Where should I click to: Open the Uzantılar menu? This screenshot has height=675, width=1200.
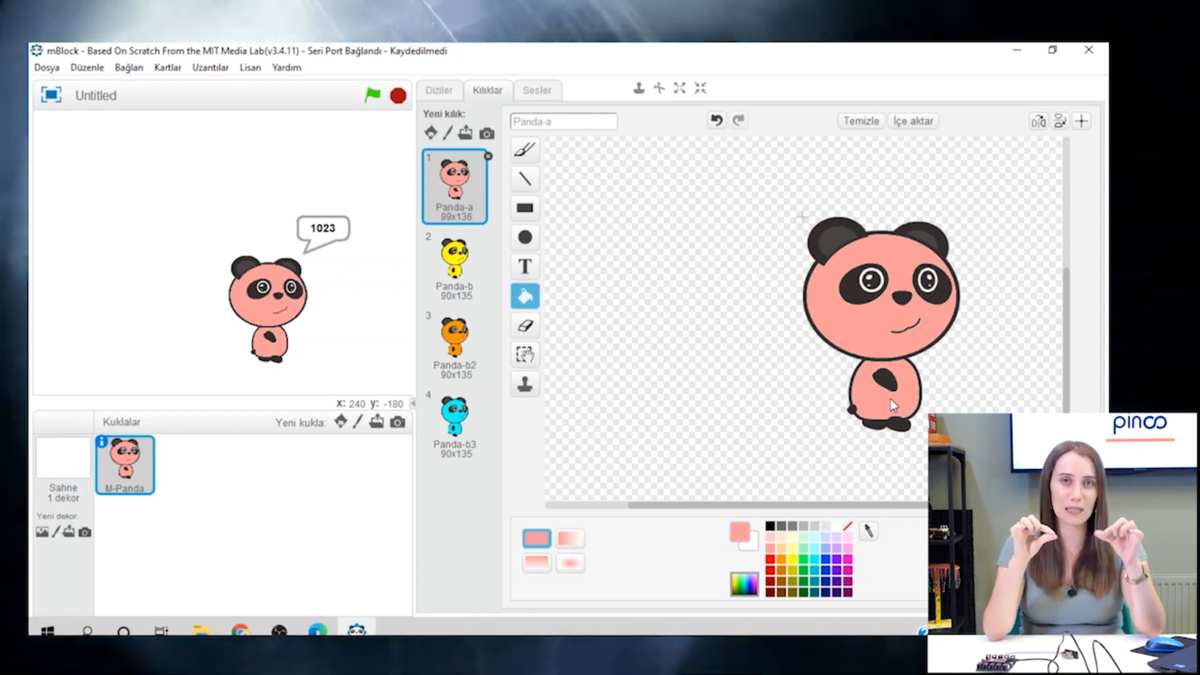tap(210, 68)
